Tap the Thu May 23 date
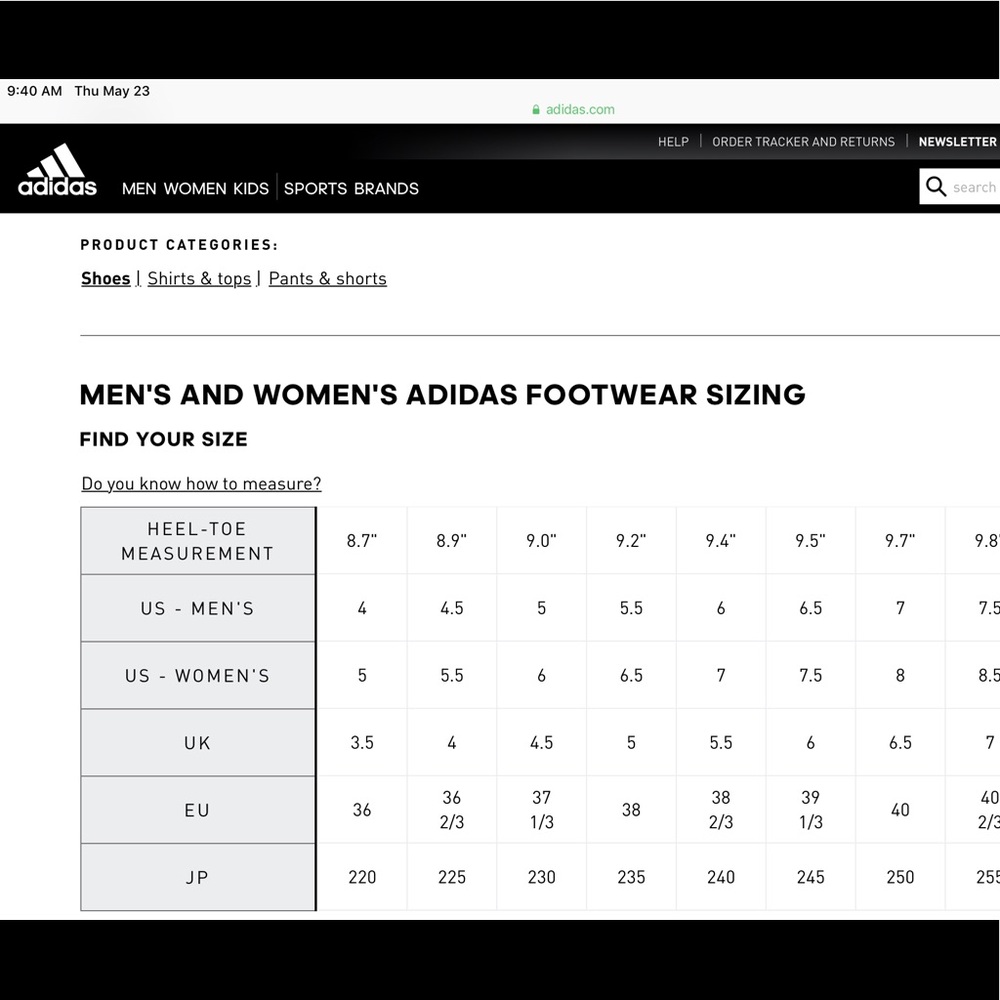 112,91
